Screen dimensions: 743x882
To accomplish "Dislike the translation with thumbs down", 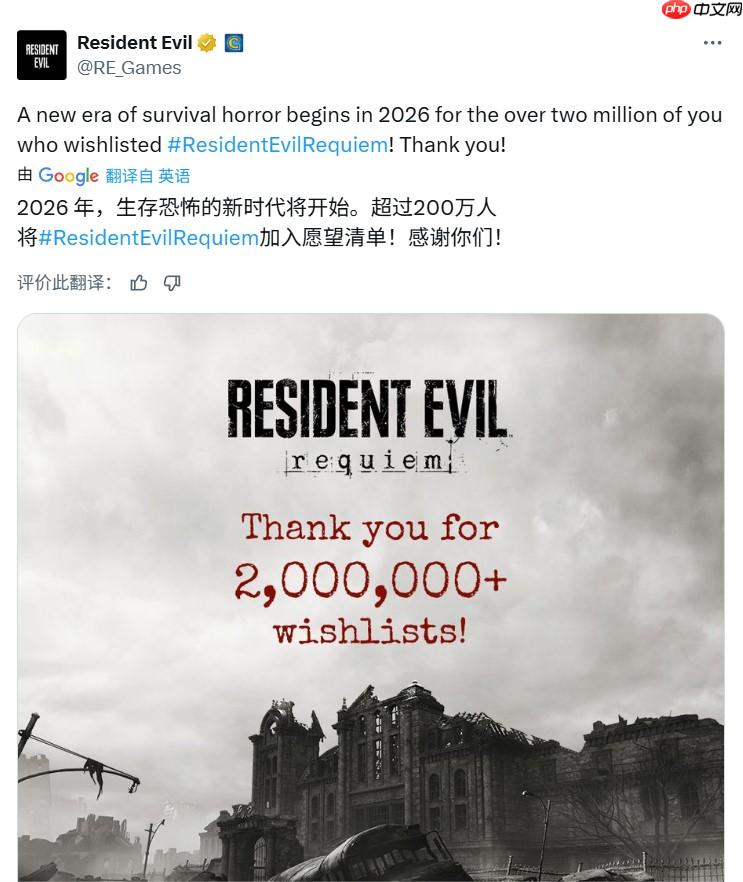I will [172, 283].
